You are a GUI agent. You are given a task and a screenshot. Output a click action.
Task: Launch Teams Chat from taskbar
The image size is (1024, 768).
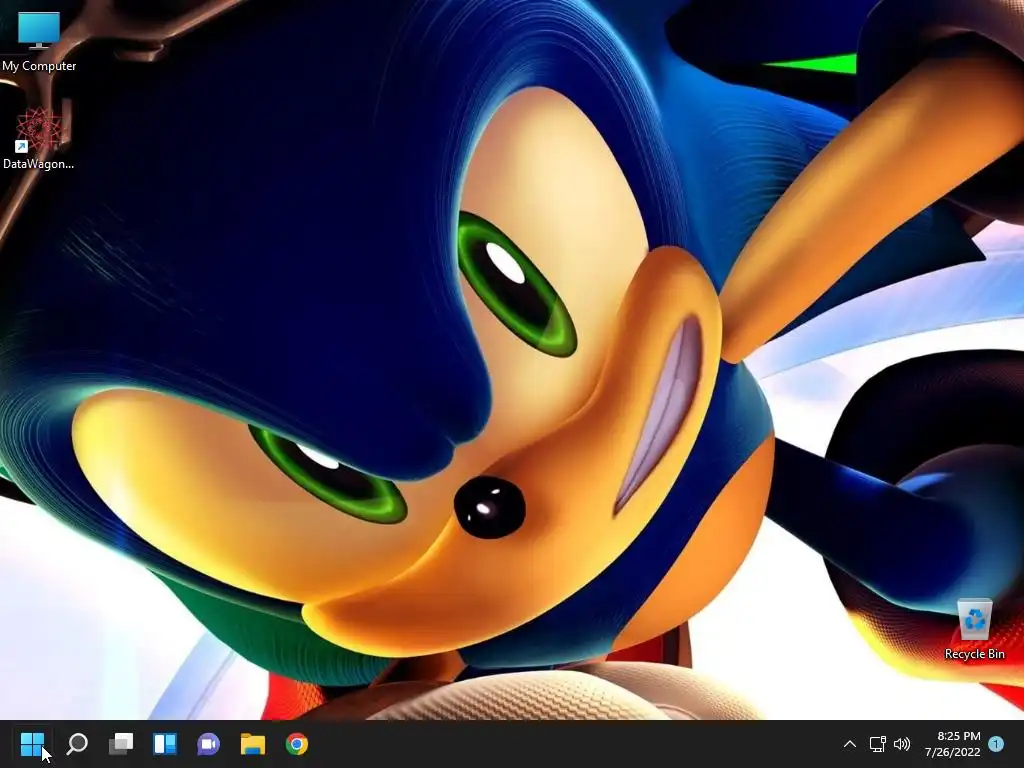tap(208, 743)
